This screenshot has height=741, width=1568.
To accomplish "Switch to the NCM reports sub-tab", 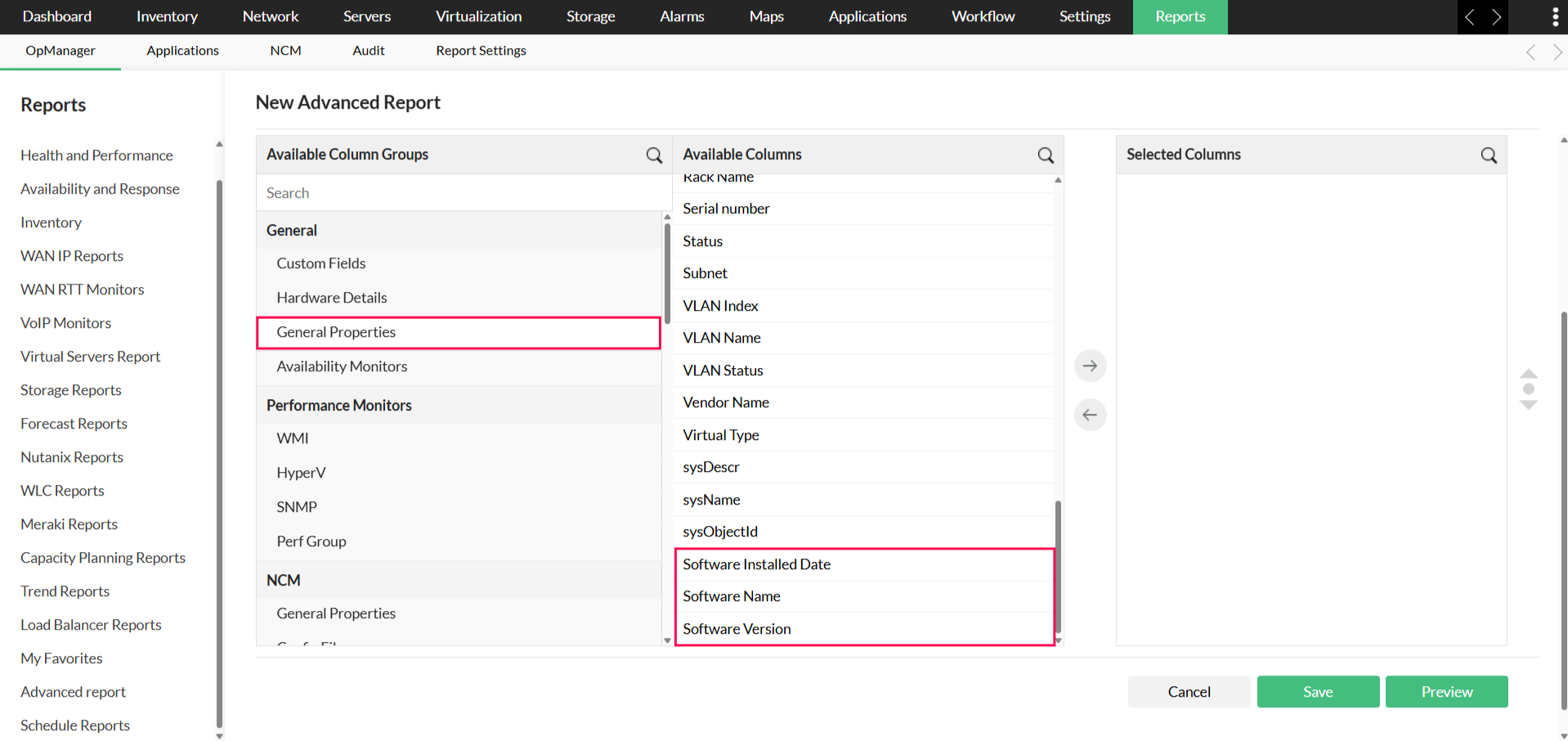I will pos(285,51).
